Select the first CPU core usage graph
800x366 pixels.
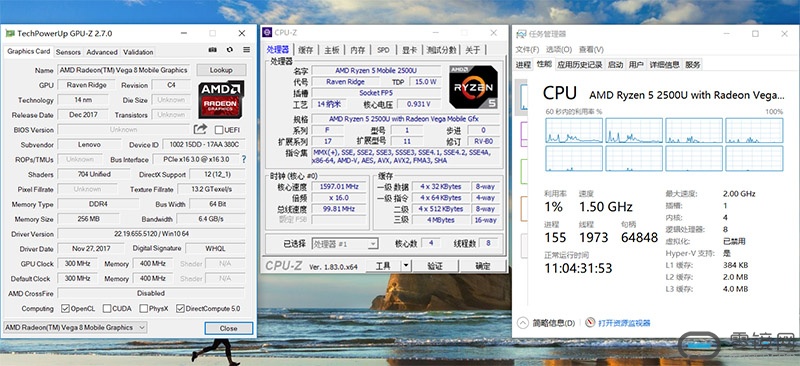[x=574, y=130]
